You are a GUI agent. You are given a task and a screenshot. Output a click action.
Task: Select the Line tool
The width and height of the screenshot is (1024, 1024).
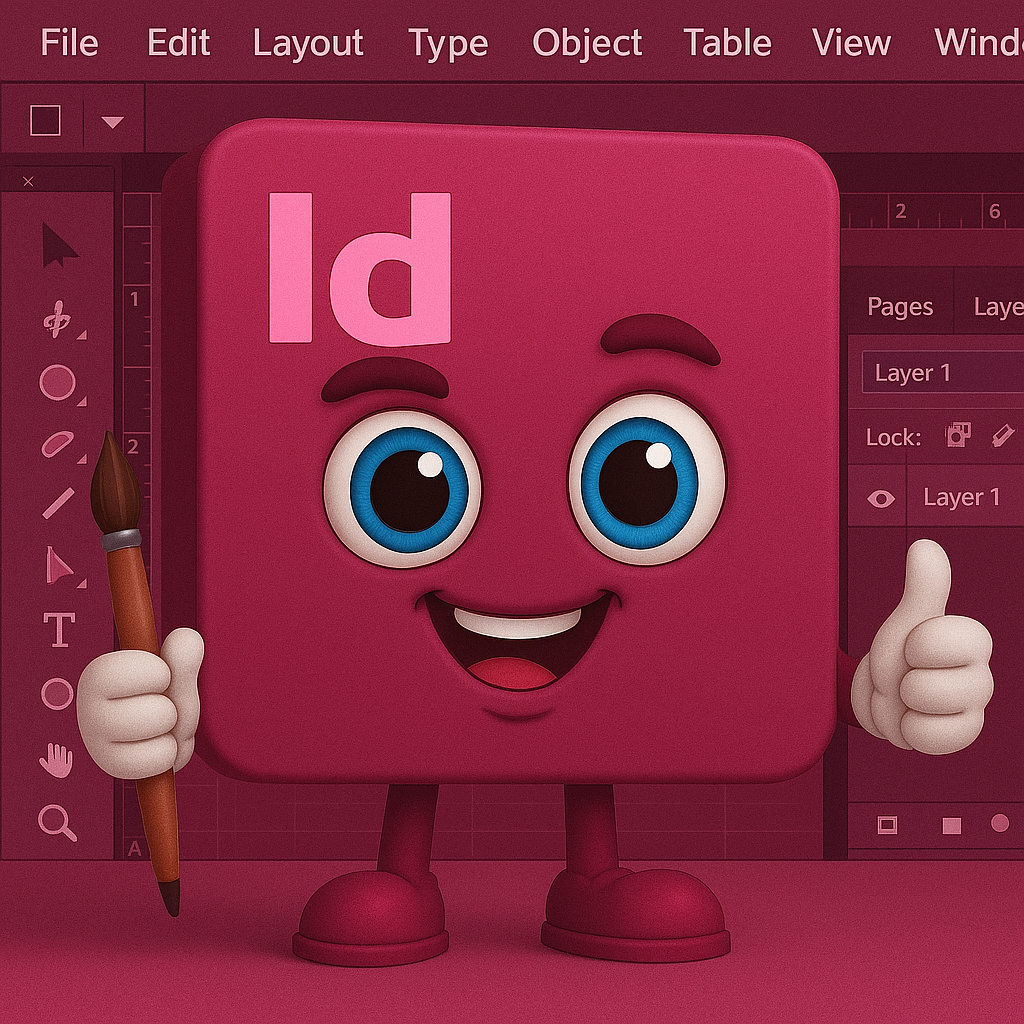pos(59,504)
